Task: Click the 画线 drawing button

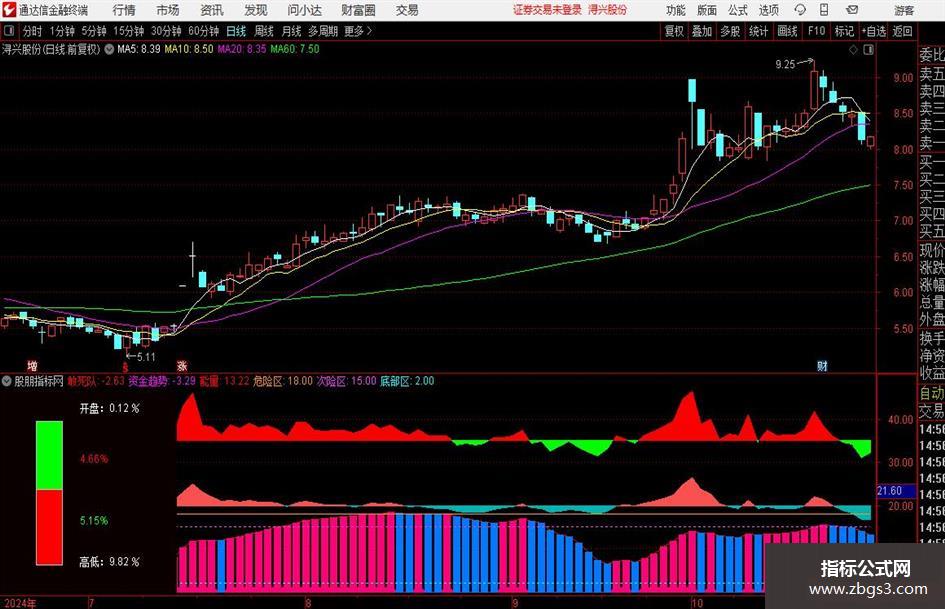Action: 787,31
